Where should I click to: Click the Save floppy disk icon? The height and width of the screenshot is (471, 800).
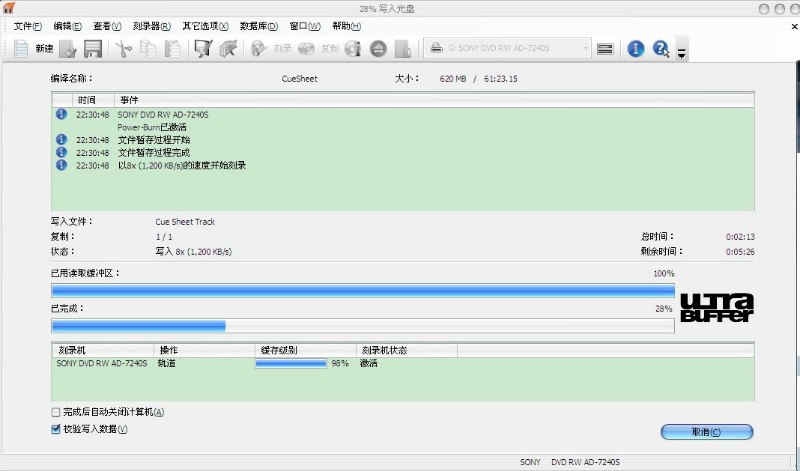click(x=93, y=48)
